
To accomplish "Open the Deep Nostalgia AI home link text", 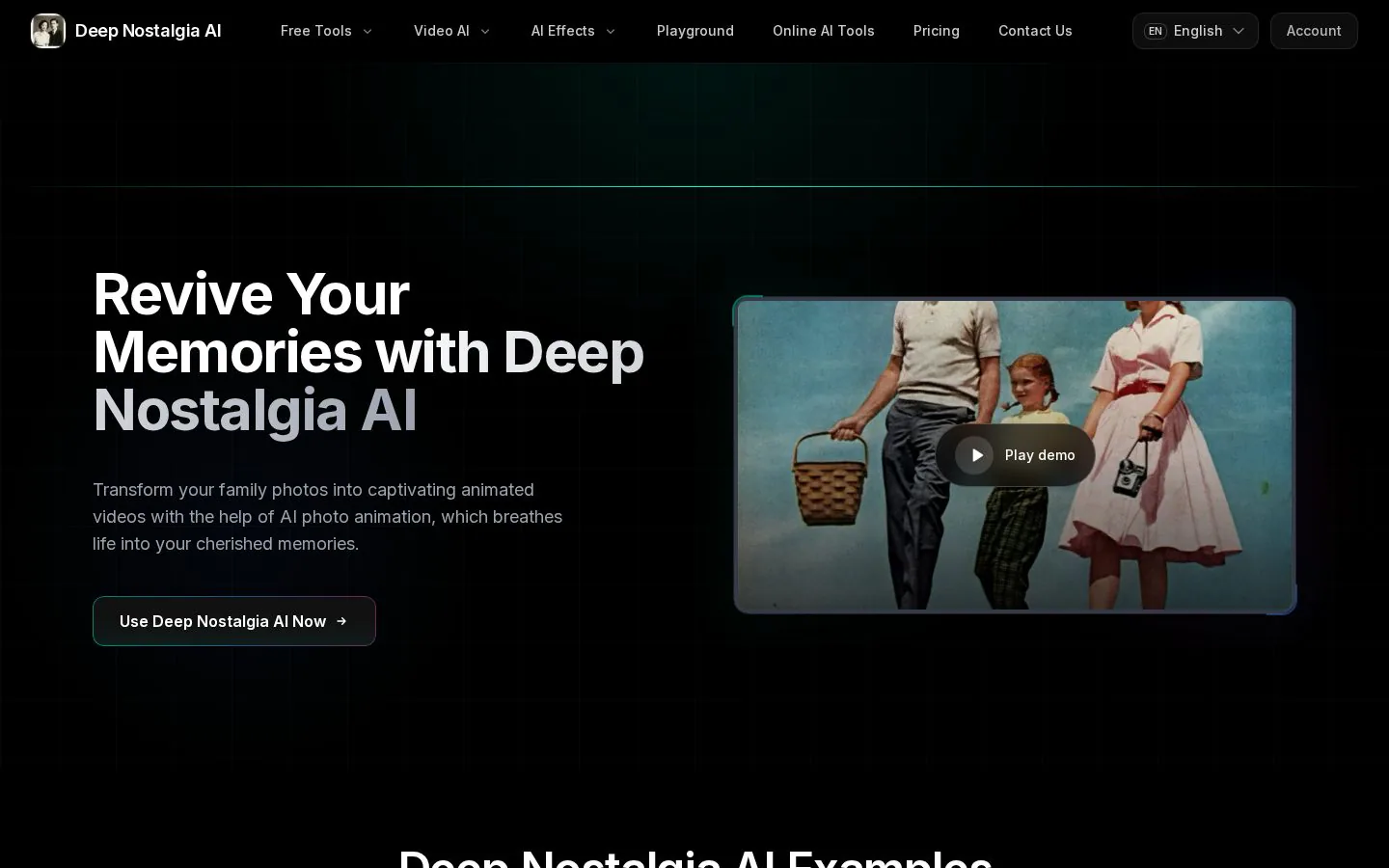I will (148, 31).
